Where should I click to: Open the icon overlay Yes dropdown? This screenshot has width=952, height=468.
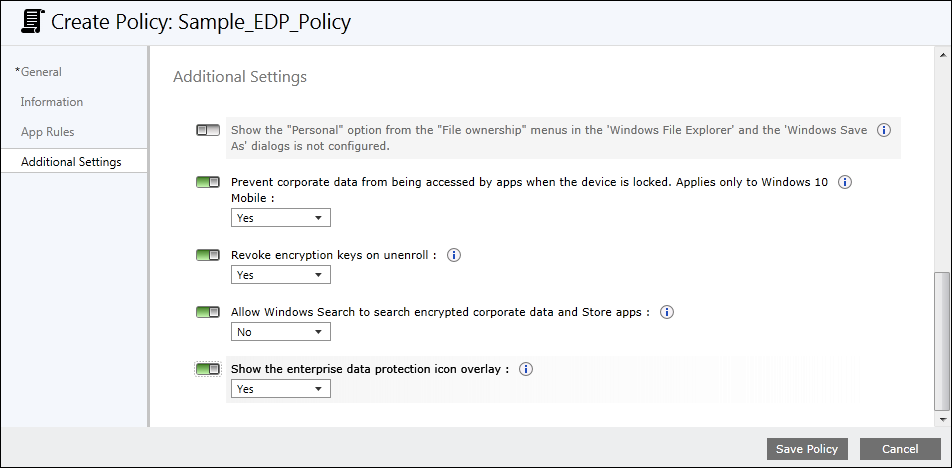[280, 389]
